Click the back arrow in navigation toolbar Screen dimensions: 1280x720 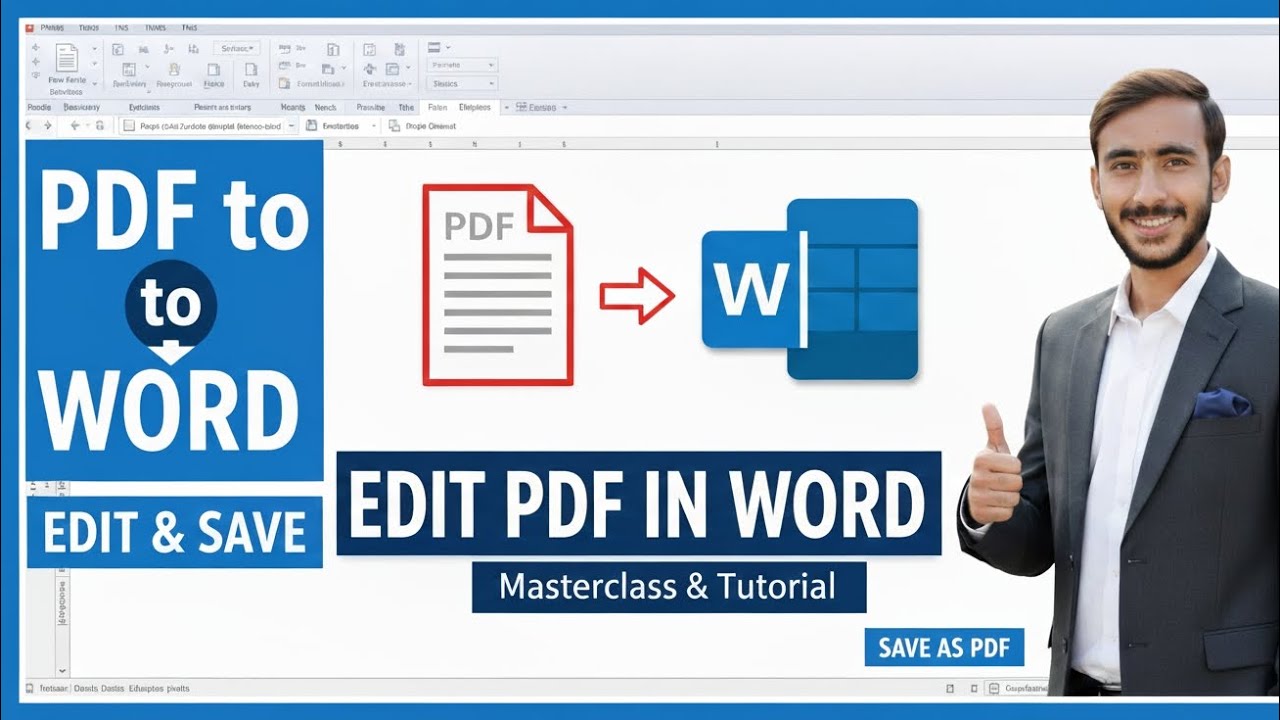[x=75, y=126]
